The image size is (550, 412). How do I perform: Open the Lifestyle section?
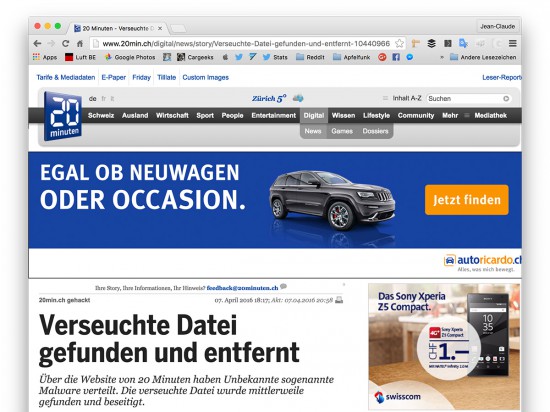coord(376,115)
